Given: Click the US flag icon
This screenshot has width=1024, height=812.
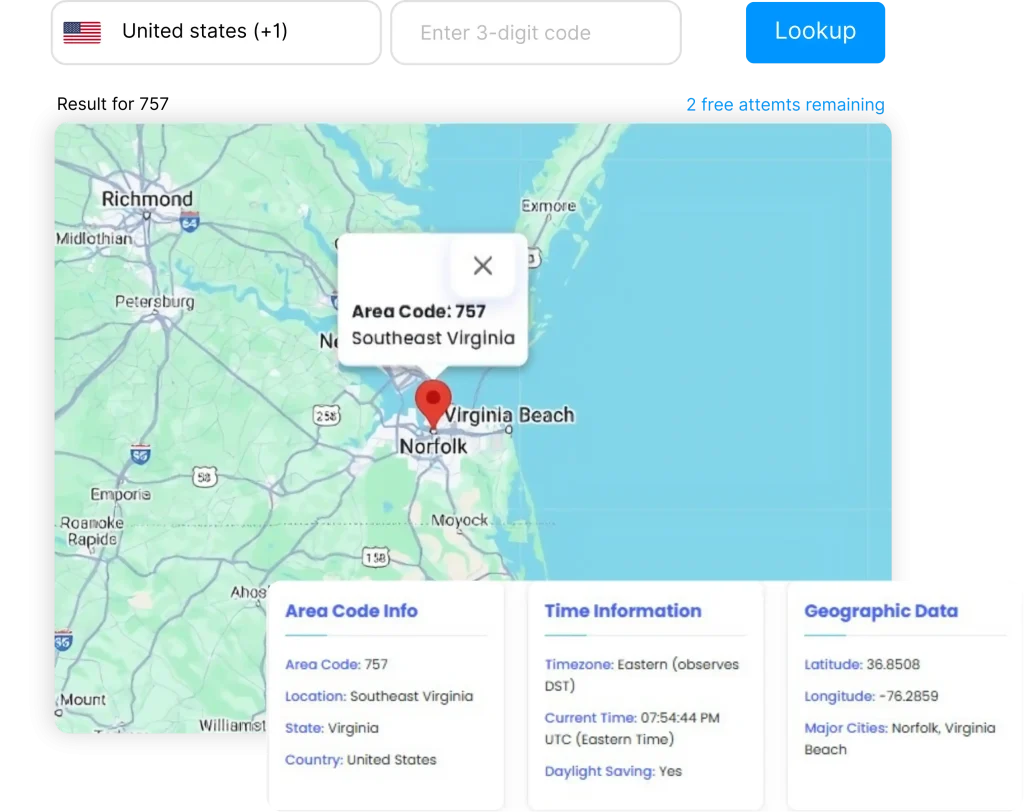Looking at the screenshot, I should (x=82, y=32).
